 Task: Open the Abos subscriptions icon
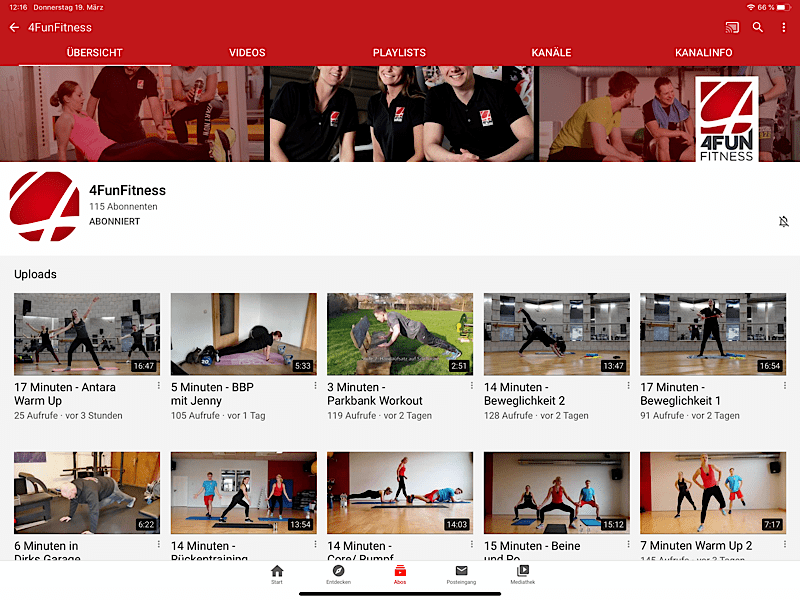[400, 574]
